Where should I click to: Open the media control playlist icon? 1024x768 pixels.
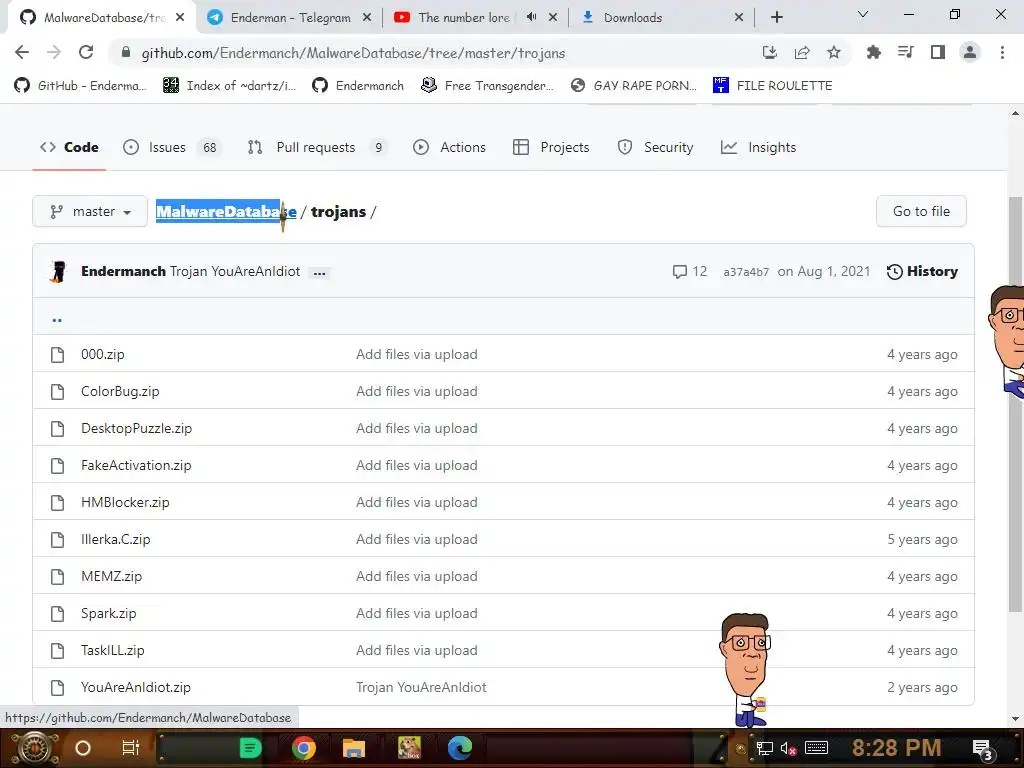click(905, 52)
